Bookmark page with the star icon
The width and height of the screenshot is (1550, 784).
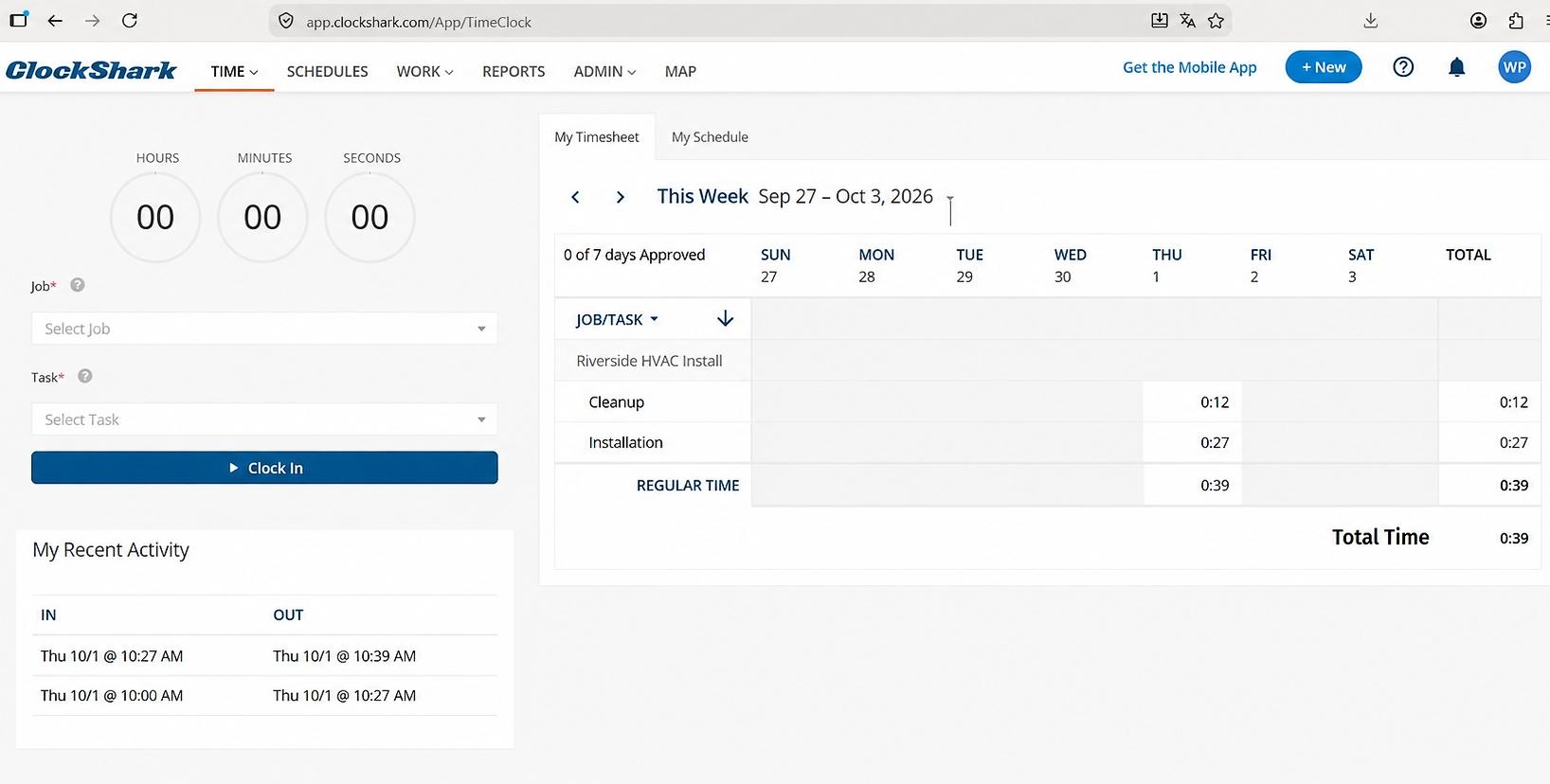tap(1216, 21)
